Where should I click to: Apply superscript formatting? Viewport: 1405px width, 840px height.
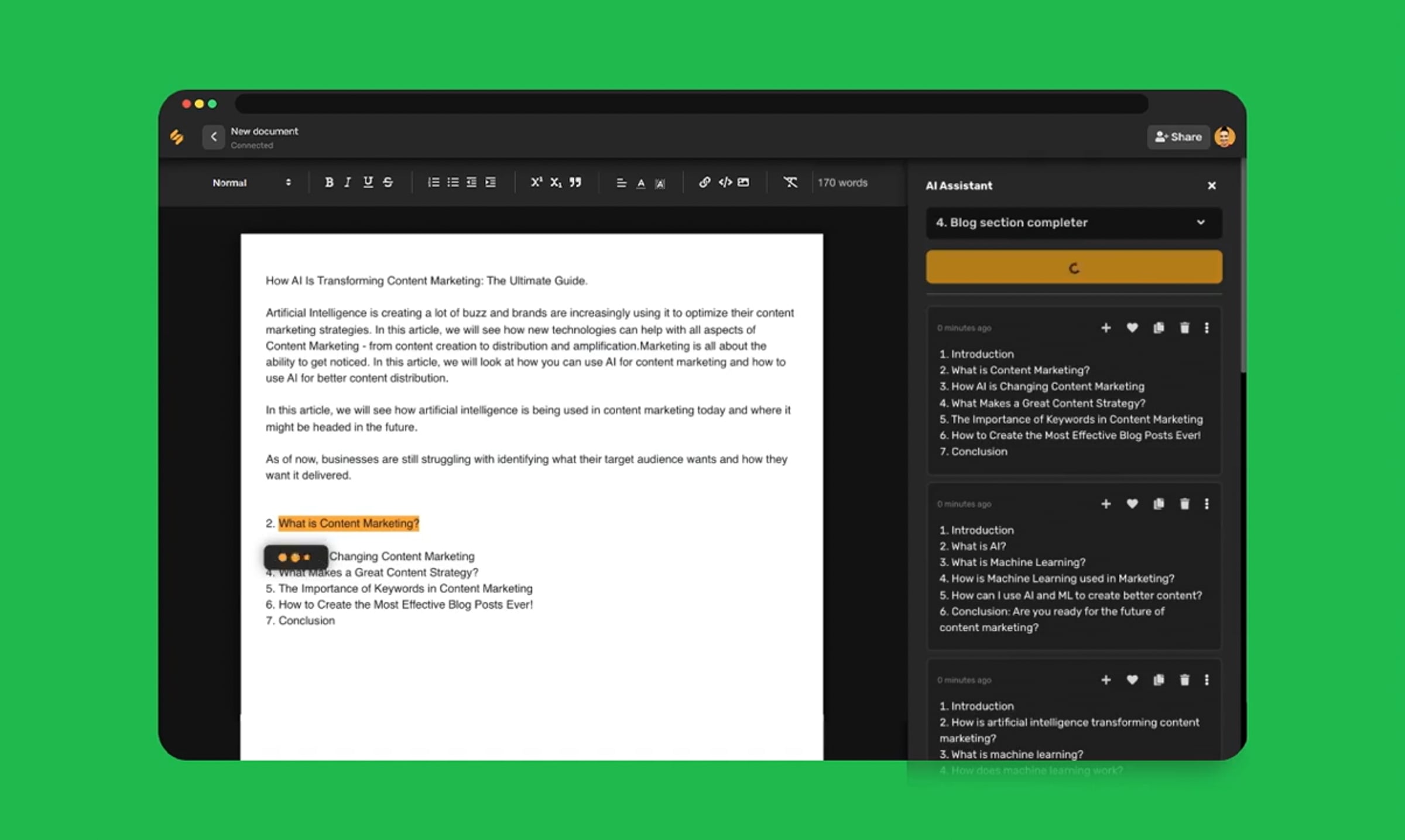[x=536, y=183]
